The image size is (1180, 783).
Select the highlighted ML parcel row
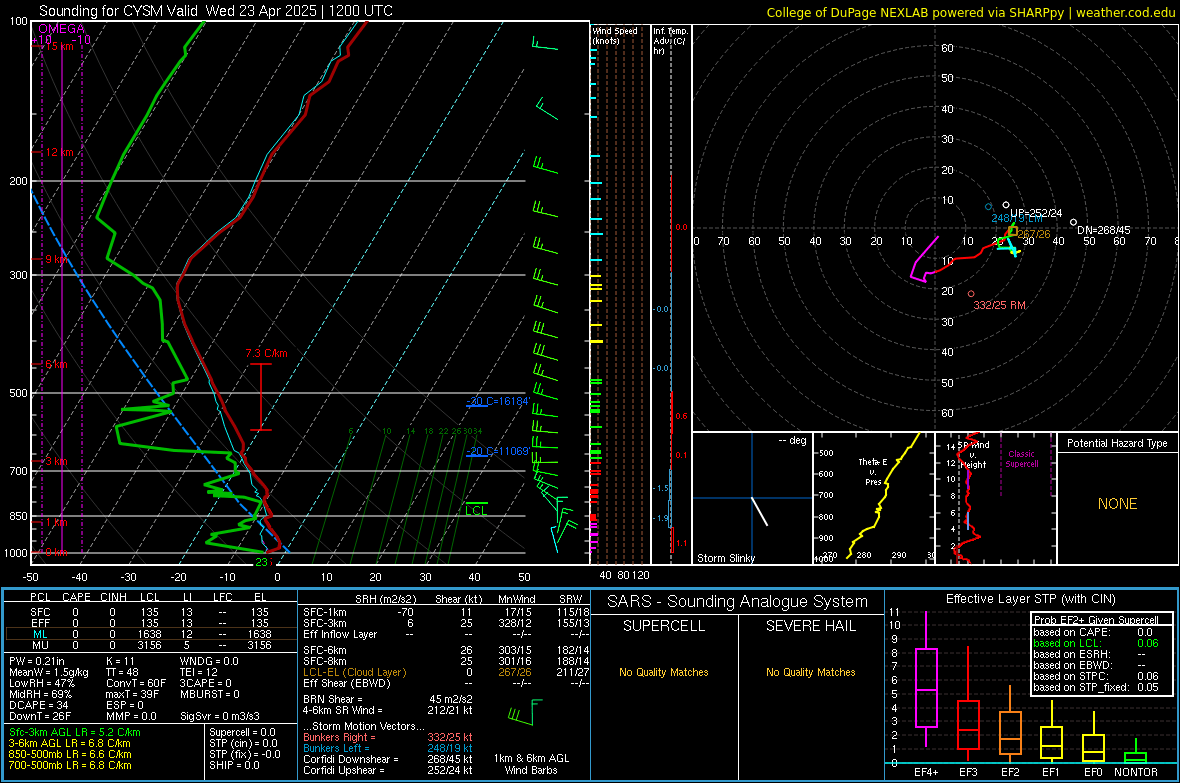150,634
